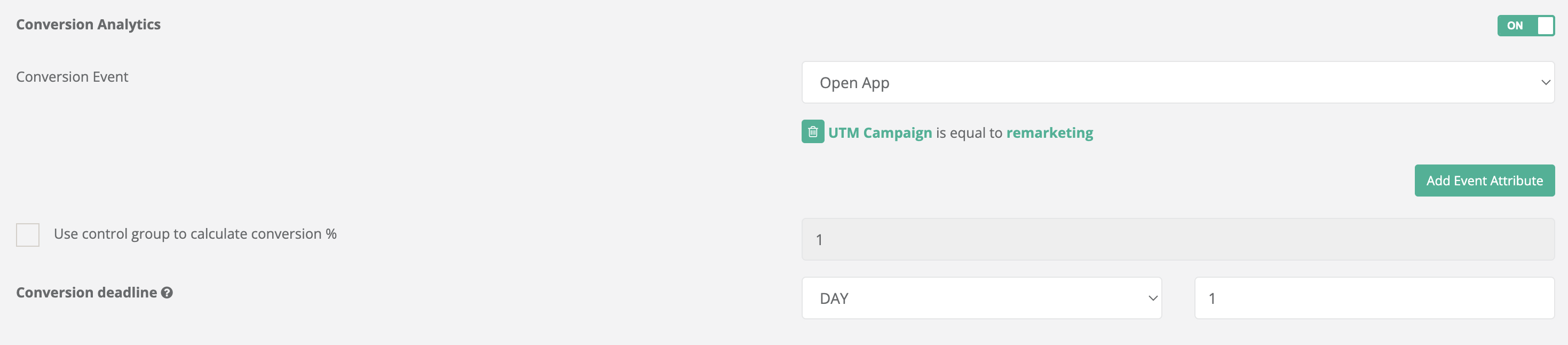The width and height of the screenshot is (1568, 345).
Task: Click the ON text on the switch
Action: click(x=1515, y=26)
